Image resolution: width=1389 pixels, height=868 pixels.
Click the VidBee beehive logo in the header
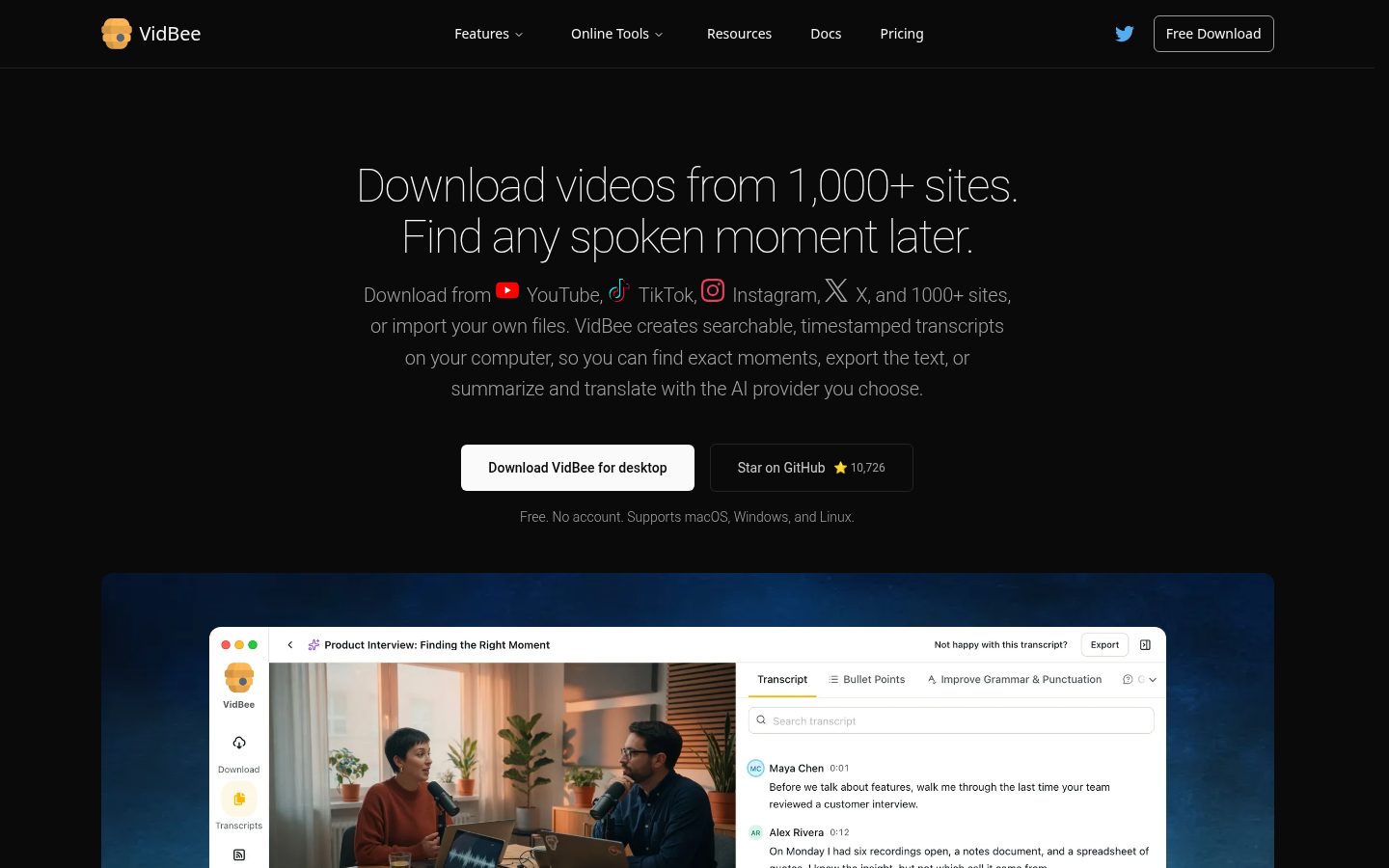[117, 34]
